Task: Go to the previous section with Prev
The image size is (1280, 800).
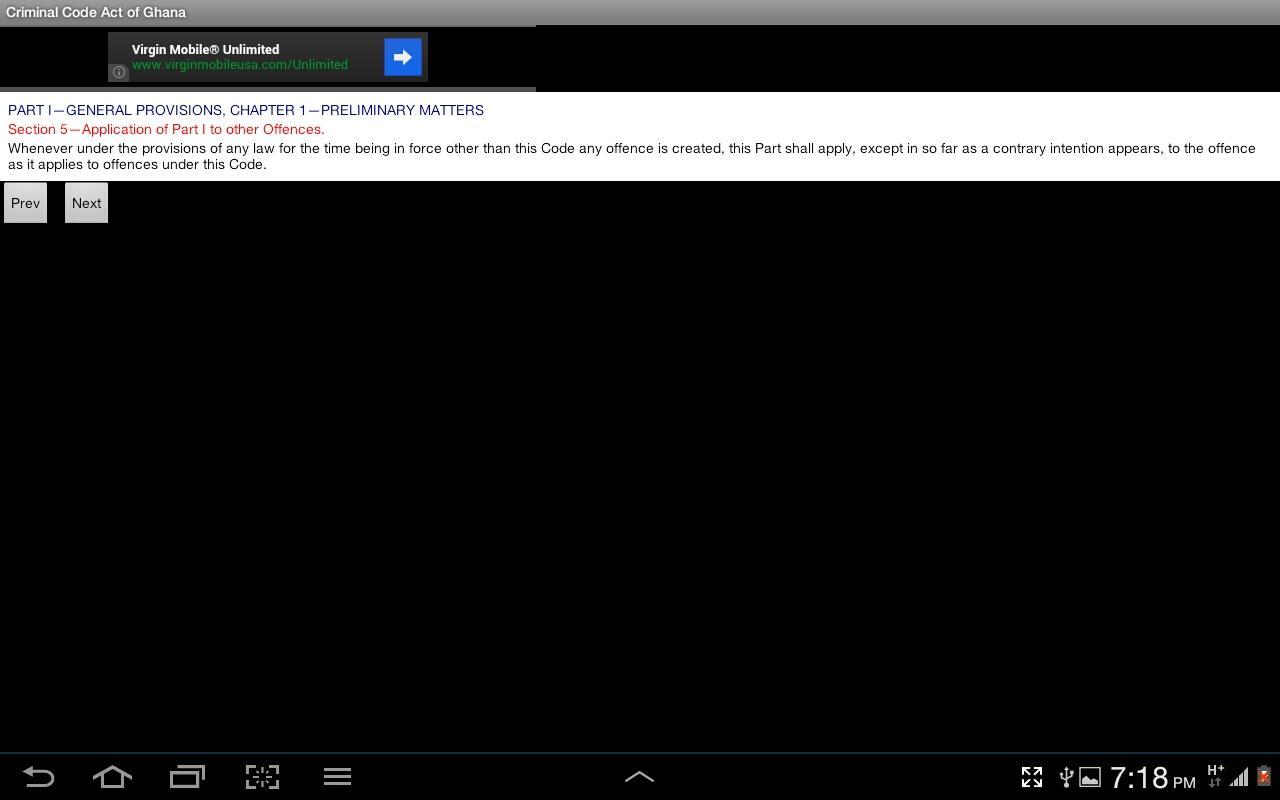Action: point(25,203)
